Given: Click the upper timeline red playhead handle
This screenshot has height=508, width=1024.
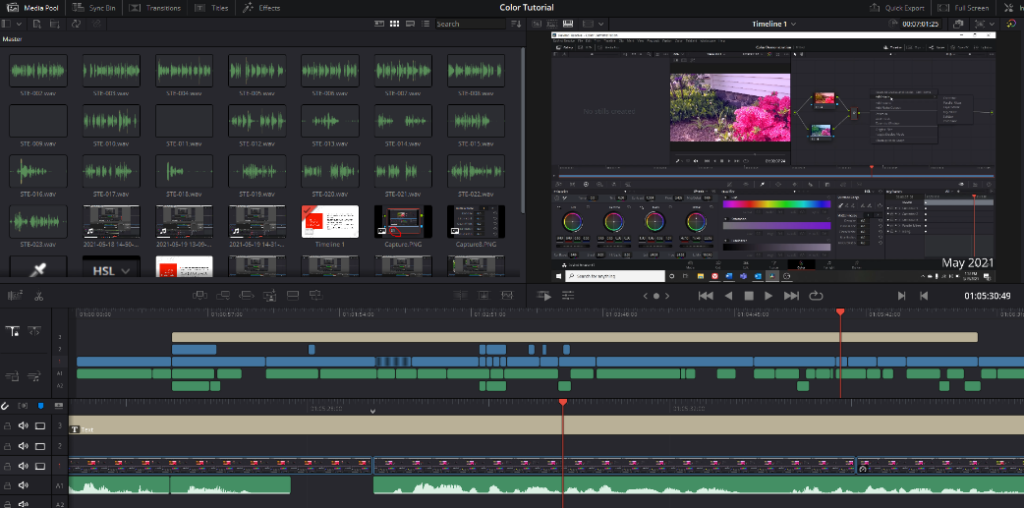Looking at the screenshot, I should coord(840,313).
